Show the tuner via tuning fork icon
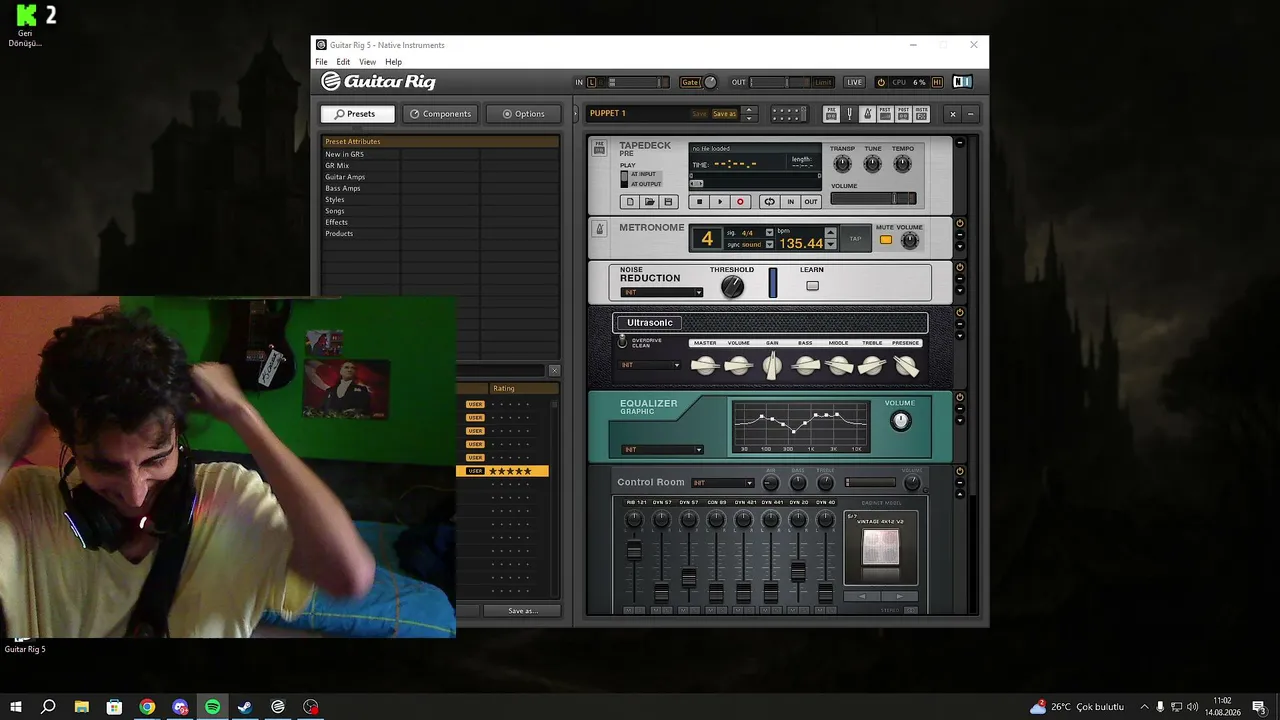 849,114
